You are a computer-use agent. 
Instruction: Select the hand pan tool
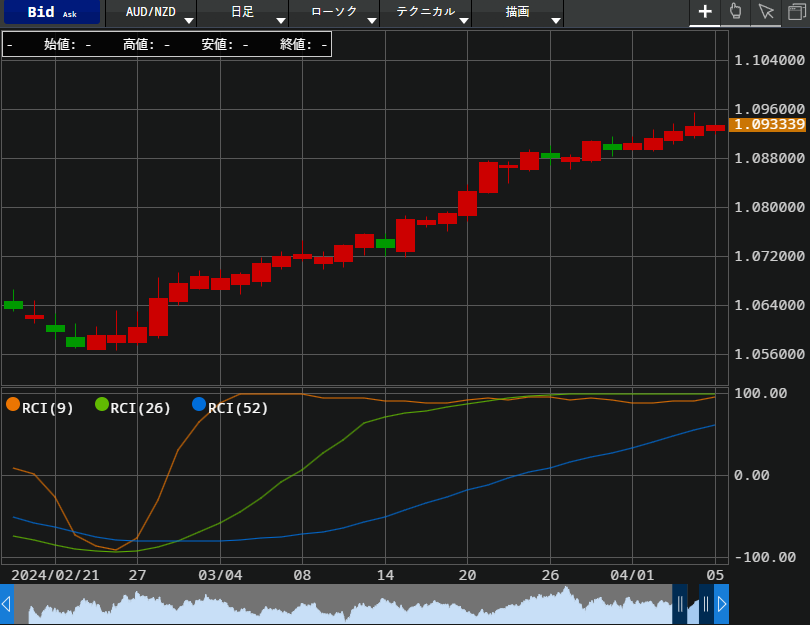tap(735, 12)
